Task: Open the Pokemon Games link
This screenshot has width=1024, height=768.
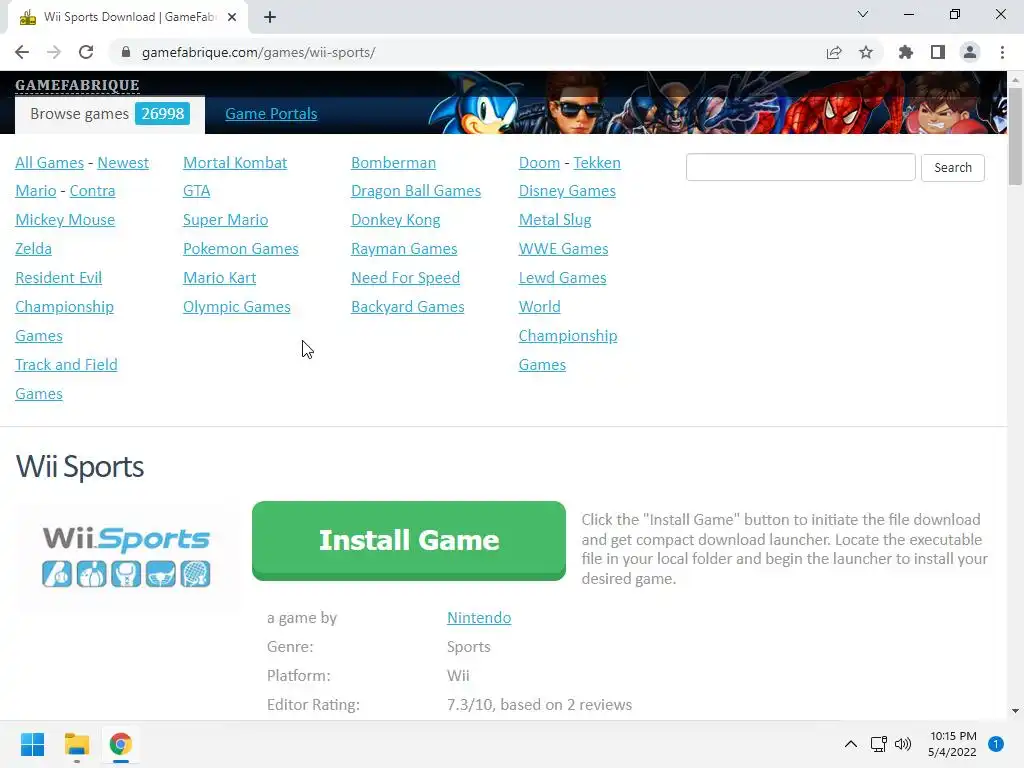Action: point(240,249)
